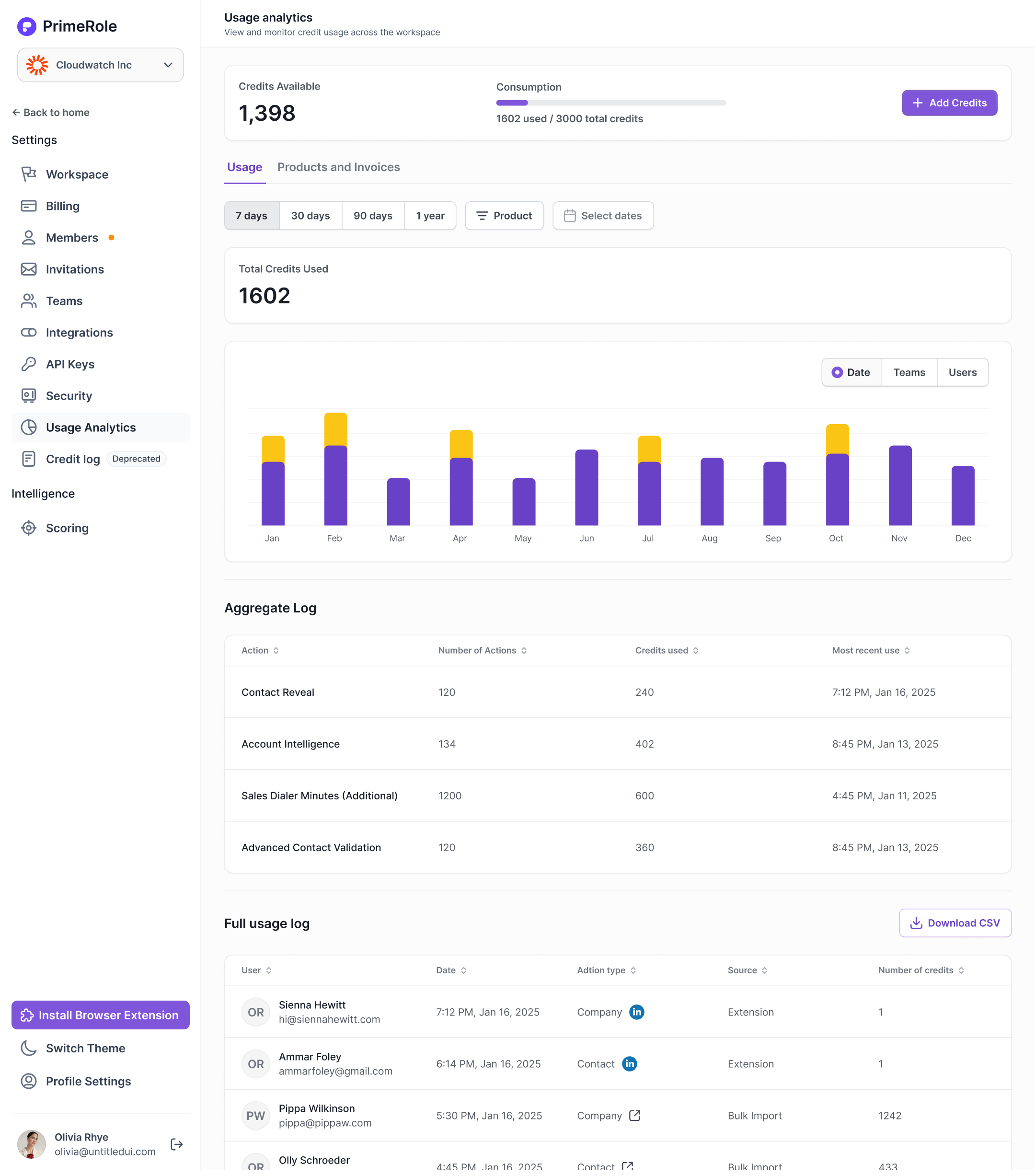Open the Select dates date picker field

click(602, 216)
